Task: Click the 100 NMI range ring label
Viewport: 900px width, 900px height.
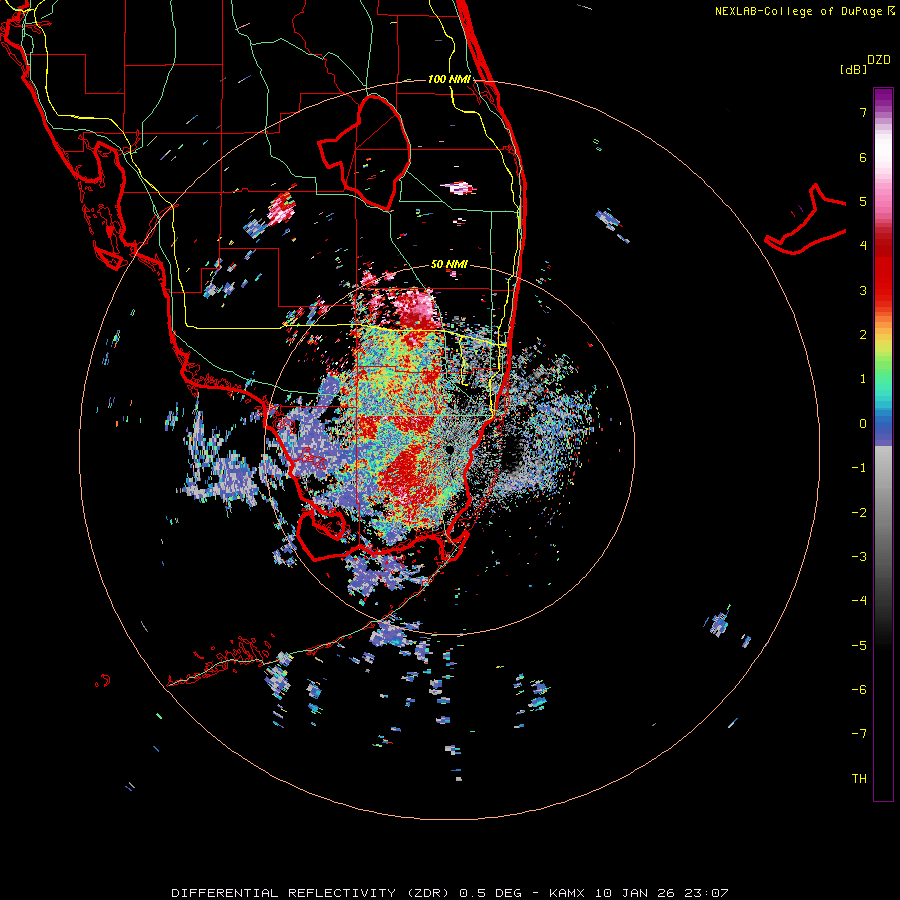Action: coord(449,79)
